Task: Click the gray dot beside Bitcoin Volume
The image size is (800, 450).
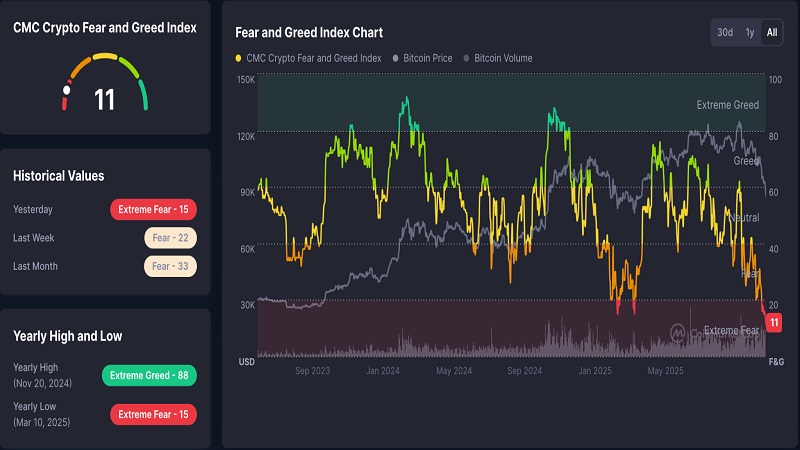Action: 466,58
